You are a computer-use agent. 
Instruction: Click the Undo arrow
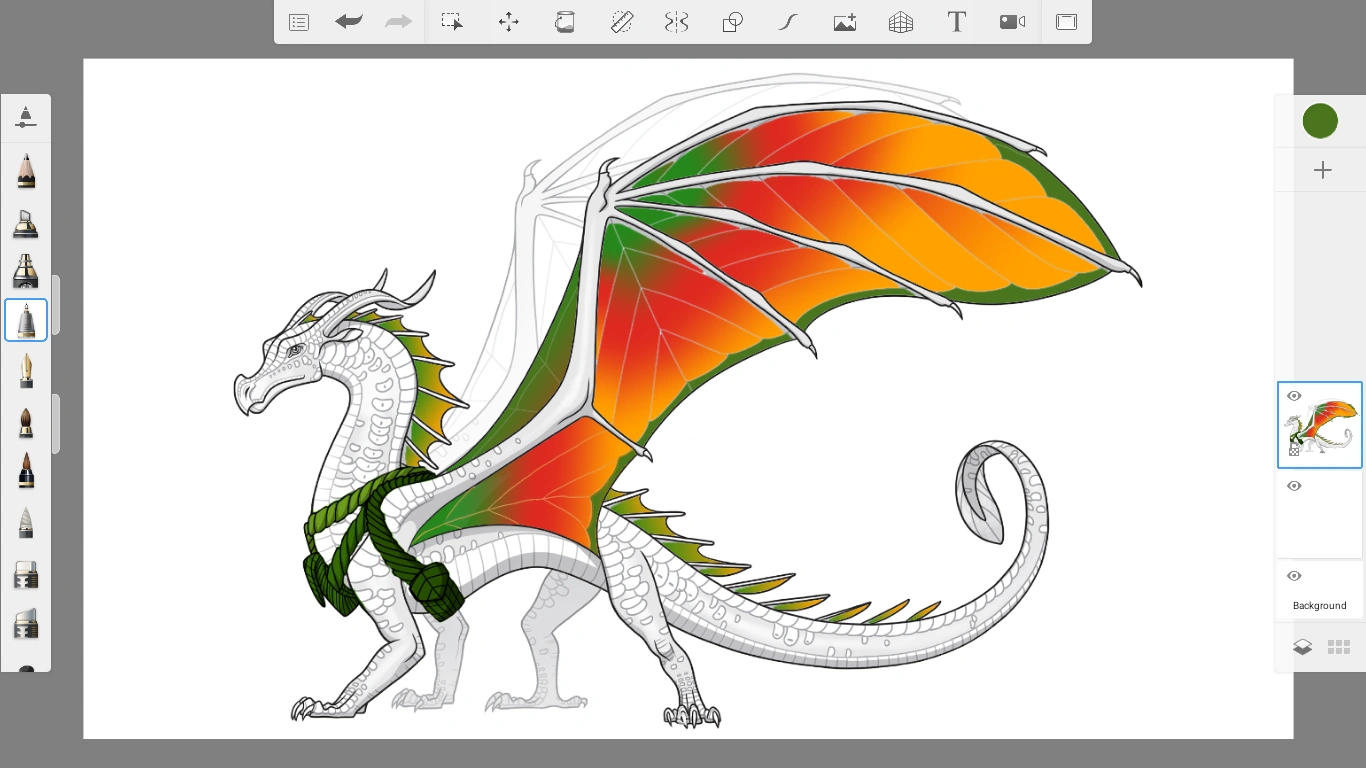point(349,22)
